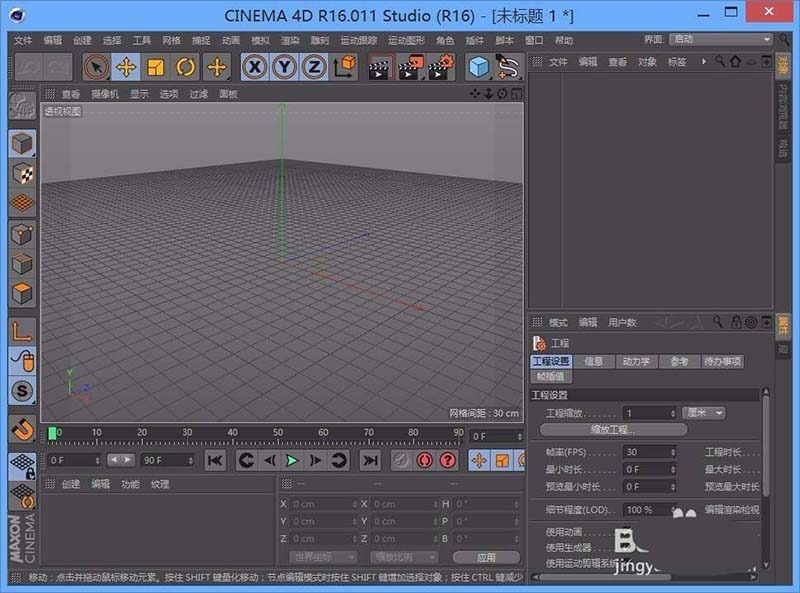800x593 pixels.
Task: Select the Move tool in the toolbar
Action: (128, 67)
